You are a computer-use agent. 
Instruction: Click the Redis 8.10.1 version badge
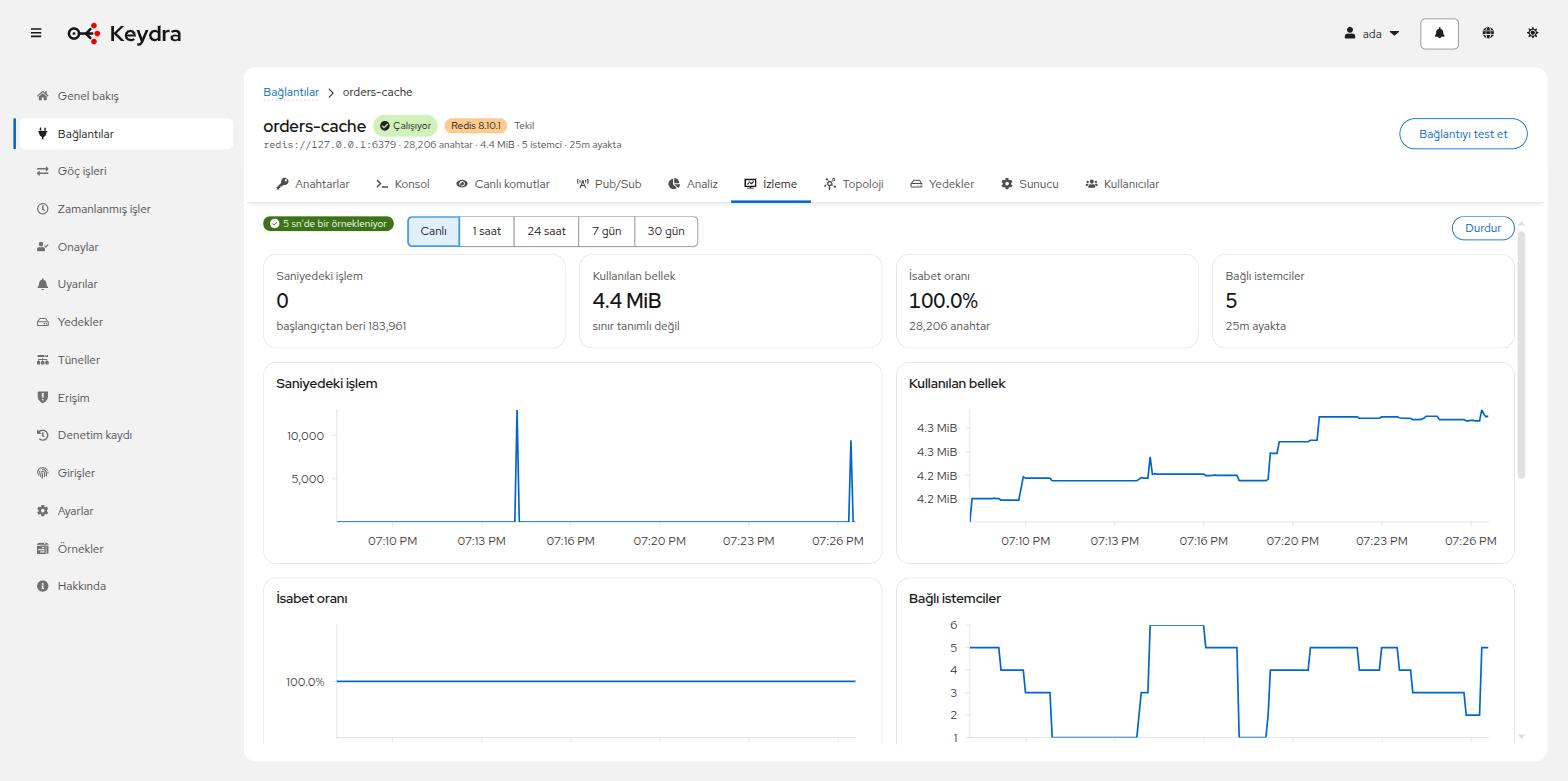point(476,126)
